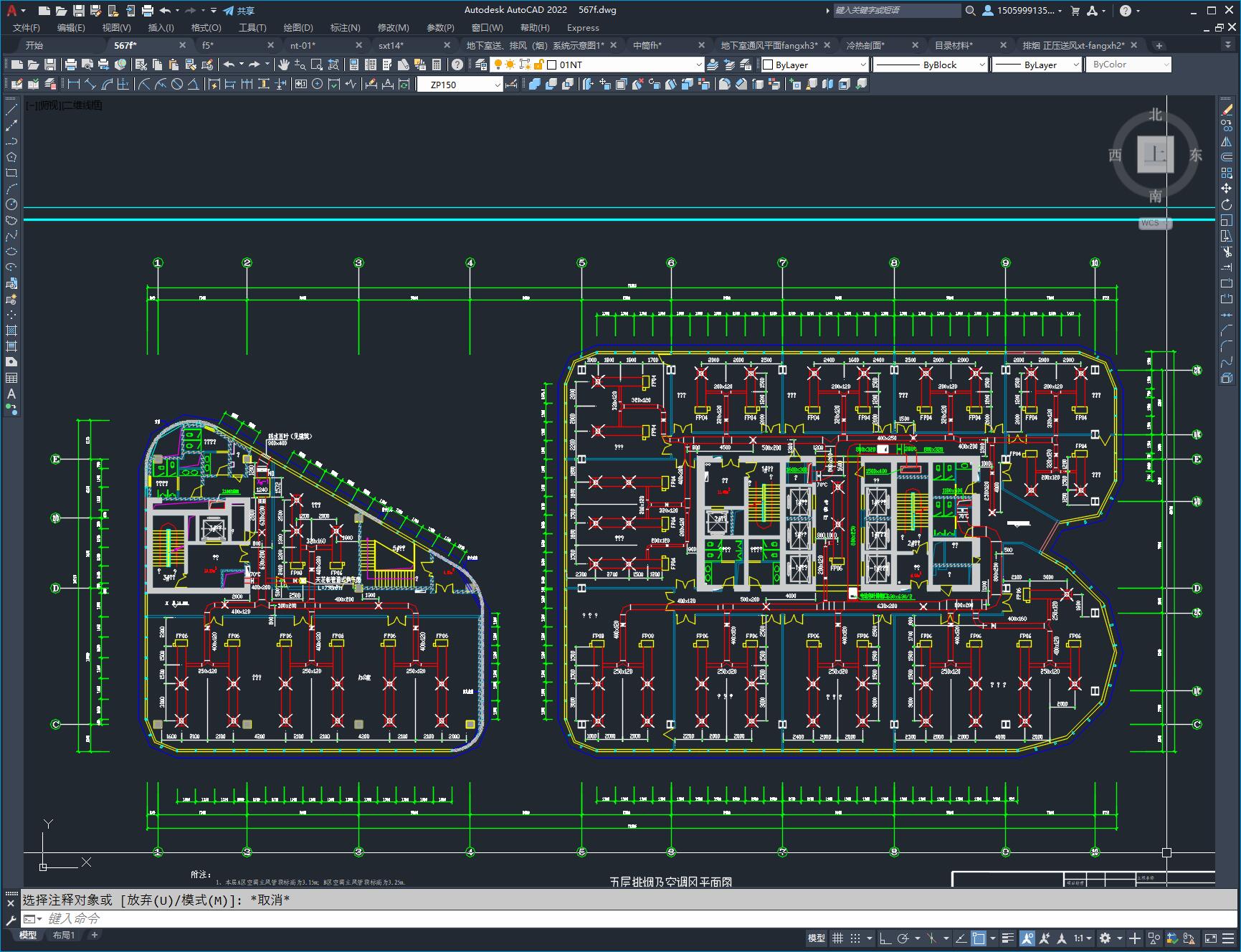Select the Move tool in modify toolbar

pos(1227,189)
